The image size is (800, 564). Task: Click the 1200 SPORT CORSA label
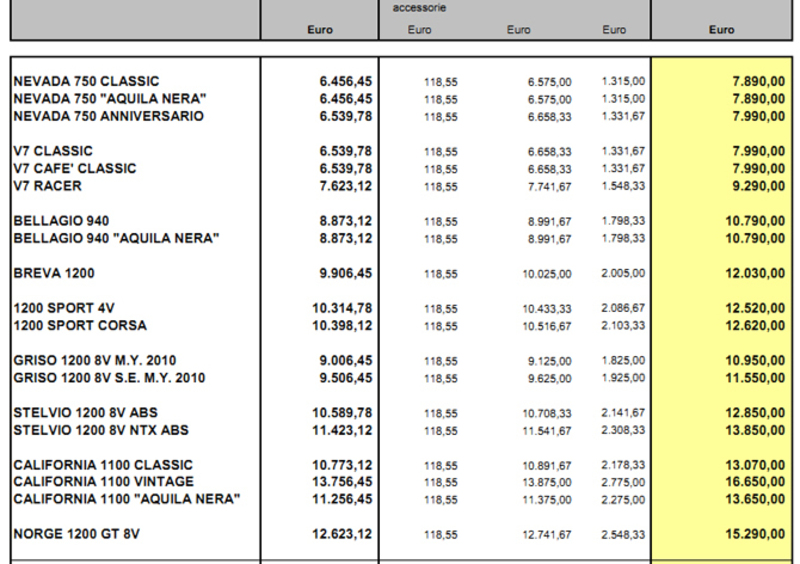pos(80,326)
